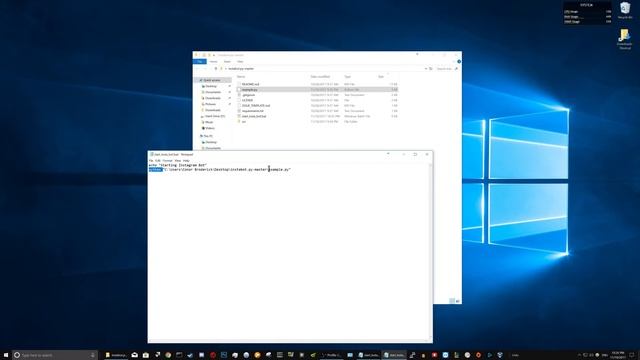The width and height of the screenshot is (640, 360).
Task: Open the View menu in Notepad
Action: [178, 161]
